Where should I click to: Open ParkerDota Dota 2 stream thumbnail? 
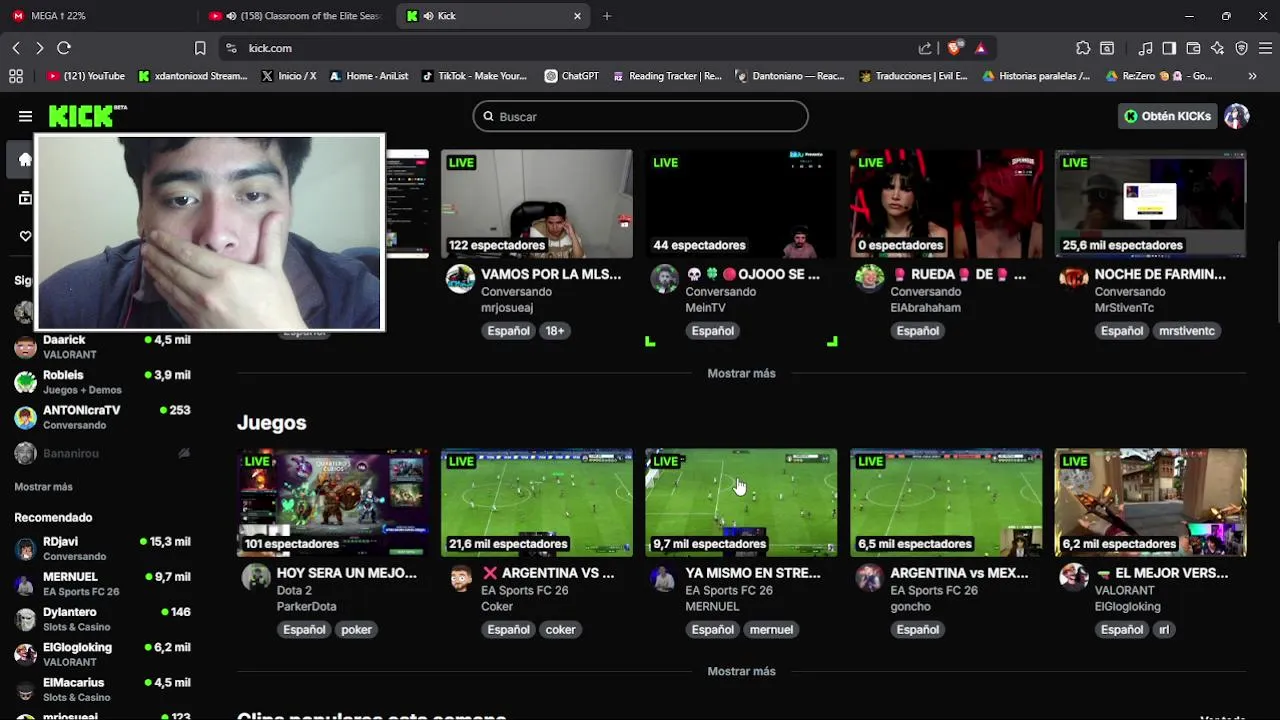[333, 502]
